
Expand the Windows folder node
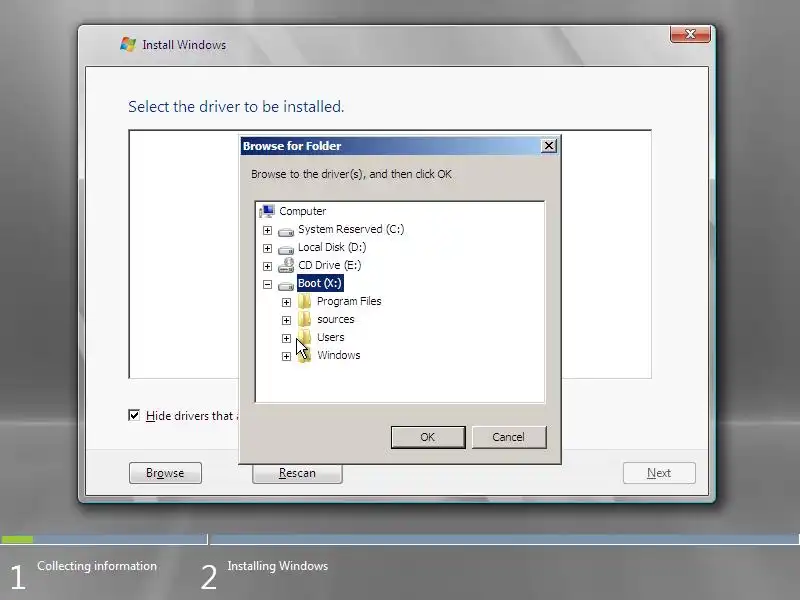pos(286,356)
